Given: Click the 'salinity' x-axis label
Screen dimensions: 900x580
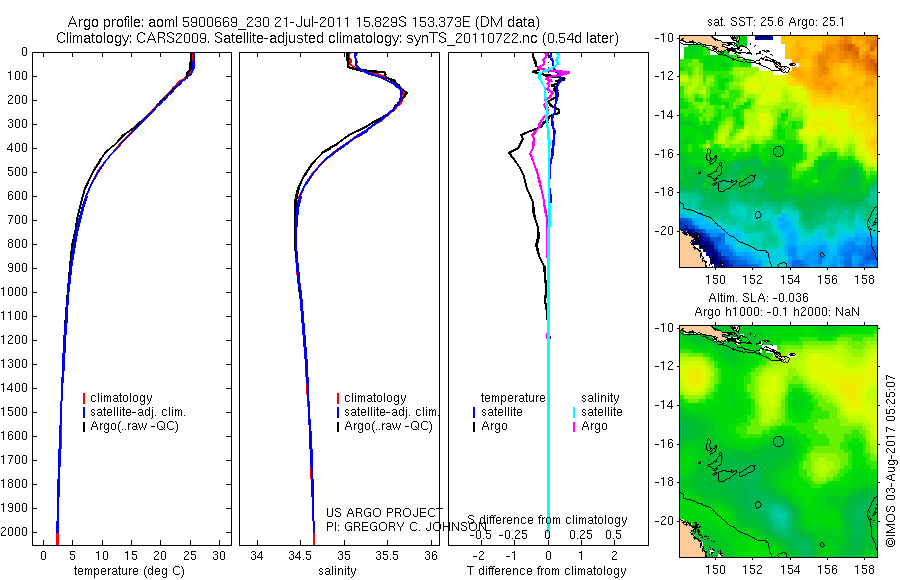Looking at the screenshot, I should (x=338, y=571).
